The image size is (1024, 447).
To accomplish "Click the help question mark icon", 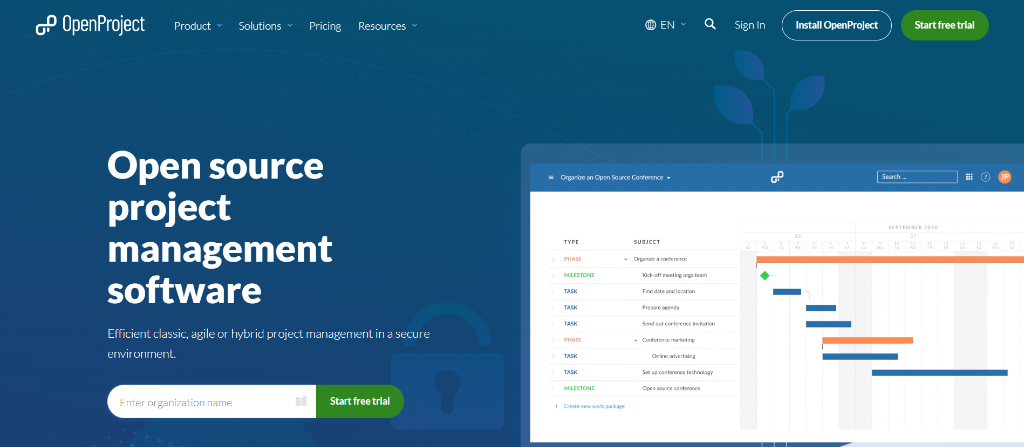I will pos(986,176).
